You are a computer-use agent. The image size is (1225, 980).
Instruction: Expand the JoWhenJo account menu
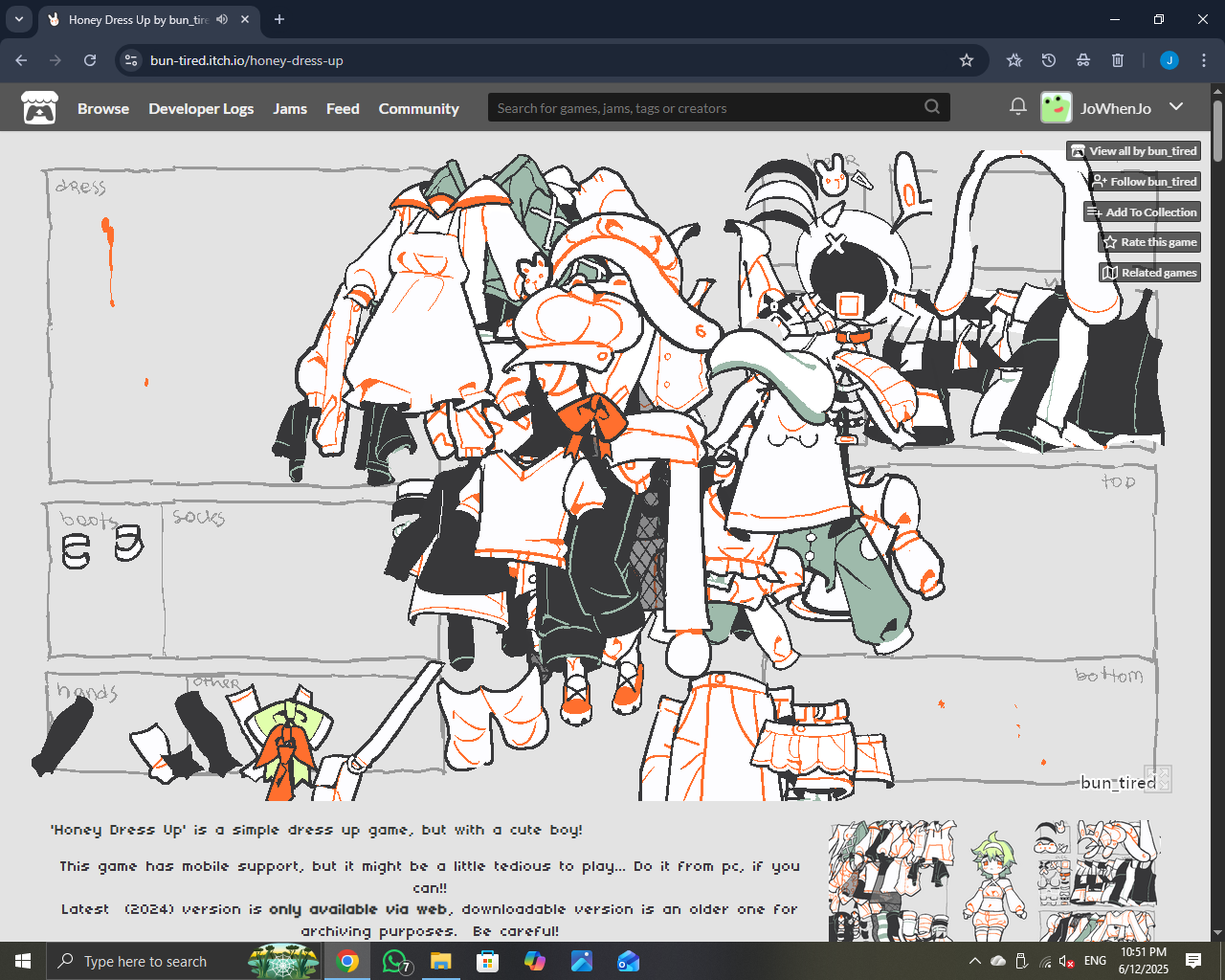[1176, 107]
